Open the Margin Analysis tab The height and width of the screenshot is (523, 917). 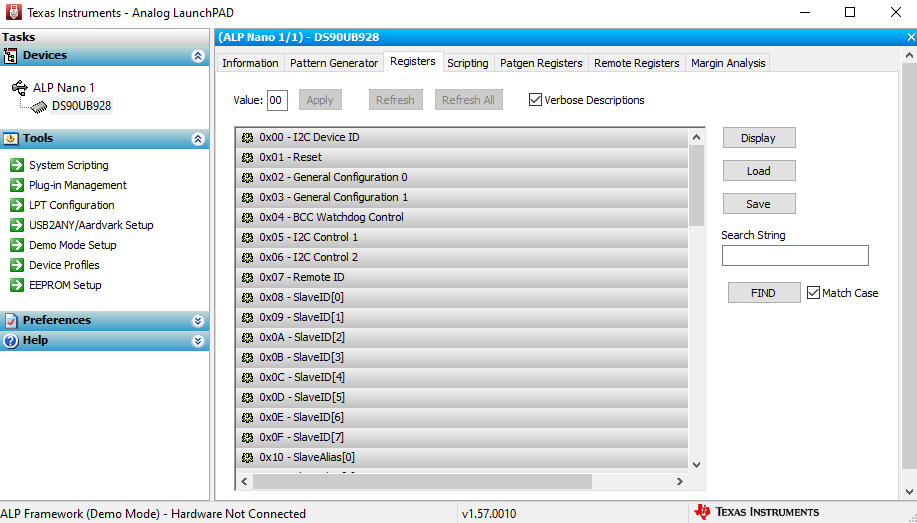coord(728,63)
